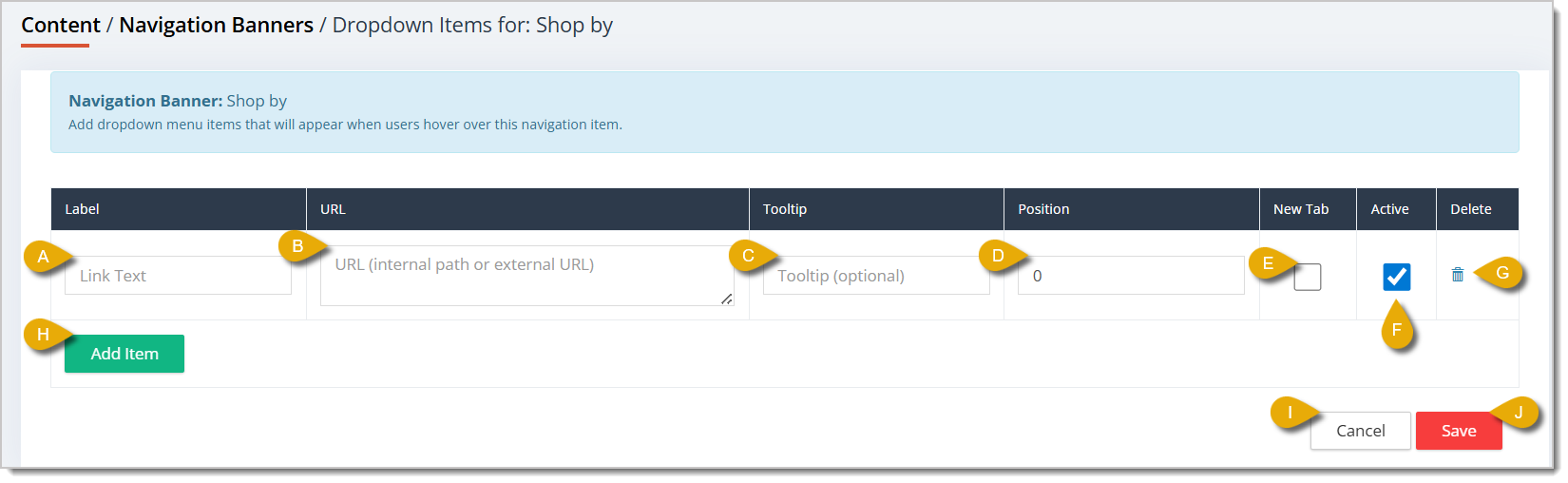Click the Cancel button
This screenshot has height=483, width=1568.
point(1360,431)
